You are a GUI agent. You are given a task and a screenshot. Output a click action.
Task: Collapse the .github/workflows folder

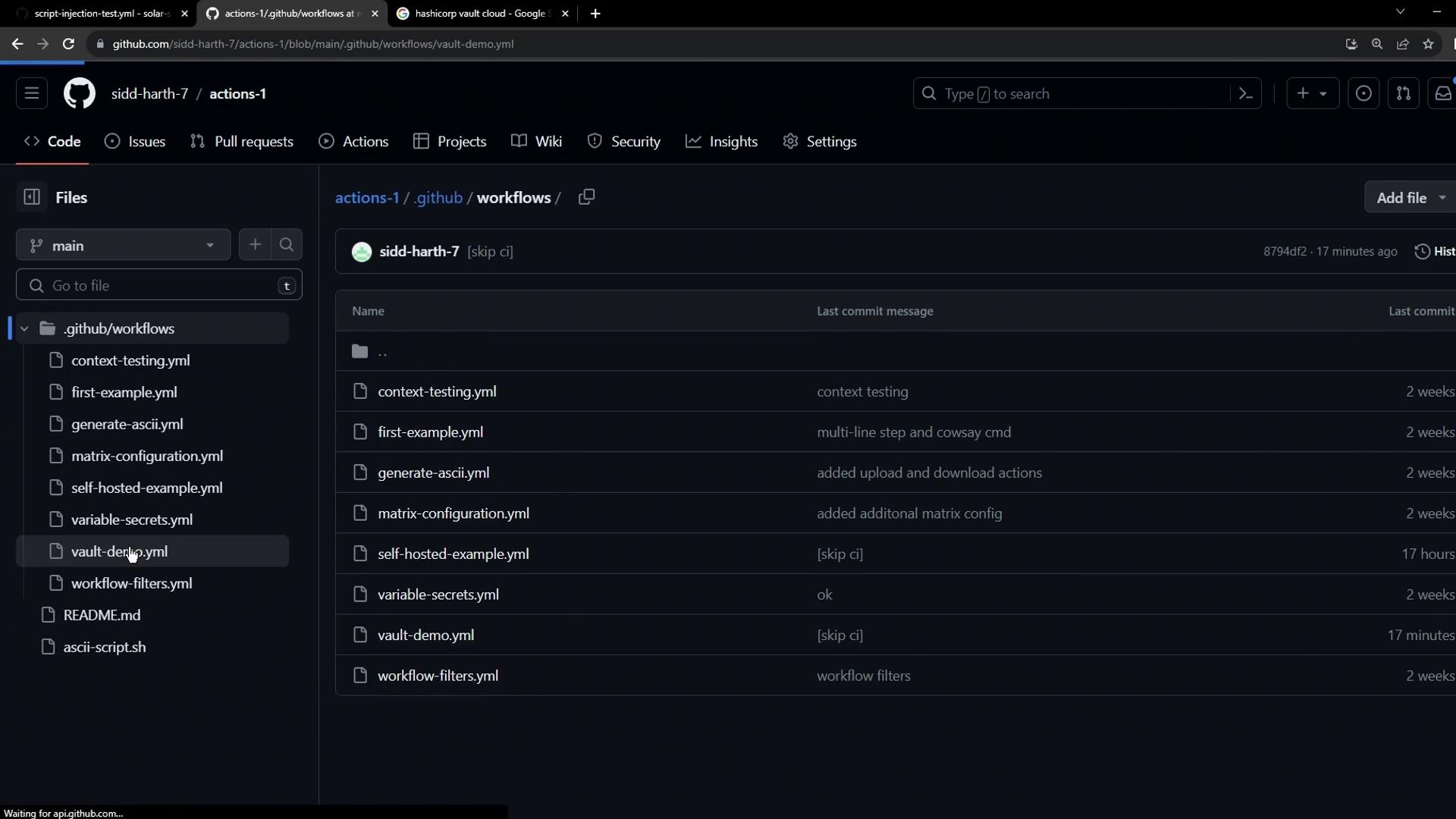(24, 328)
